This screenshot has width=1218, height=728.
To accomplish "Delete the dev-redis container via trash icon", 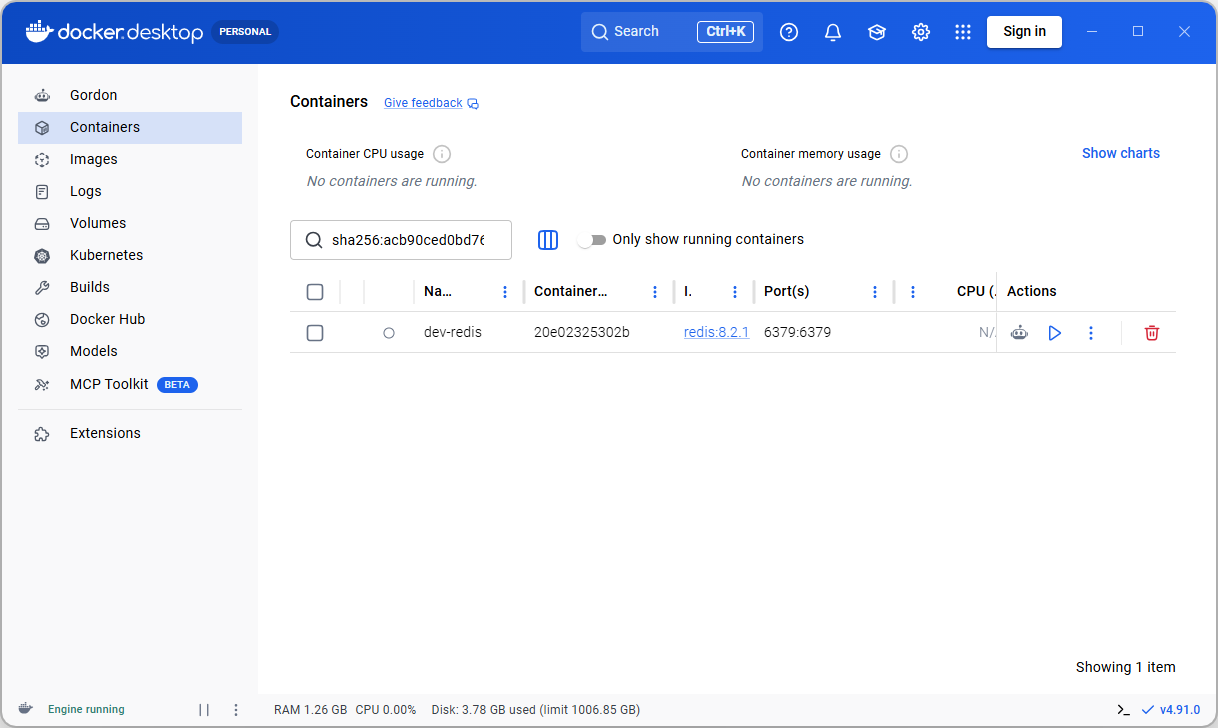I will coord(1152,333).
